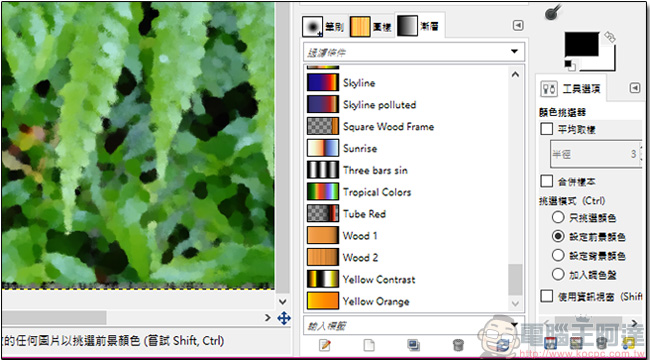Viewport: 650px width, 360px height.
Task: Enable the 合併樣本 checkbox
Action: (547, 181)
